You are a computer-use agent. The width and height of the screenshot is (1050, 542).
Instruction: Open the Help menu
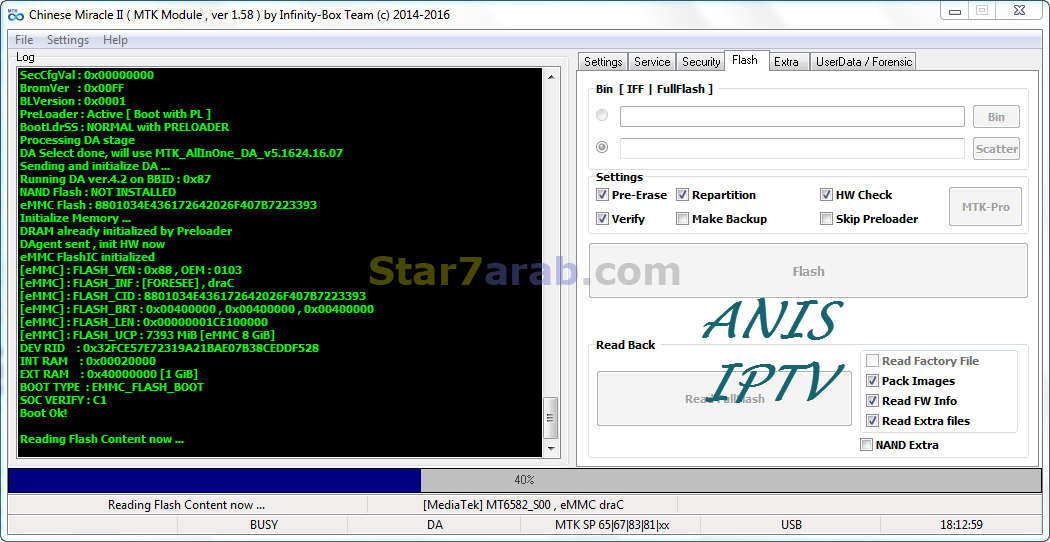click(115, 40)
